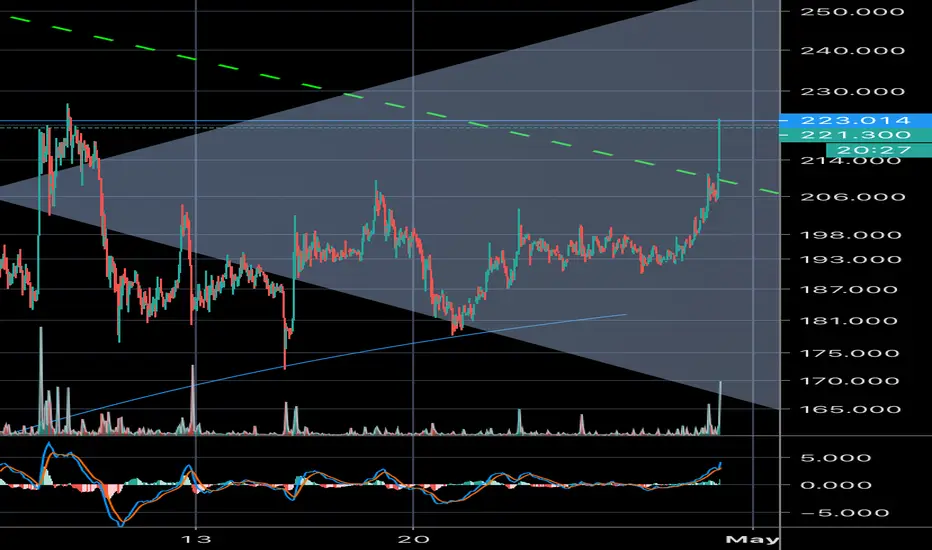This screenshot has width=932, height=550.
Task: Click the 230.000 price axis label
Action: (852, 91)
